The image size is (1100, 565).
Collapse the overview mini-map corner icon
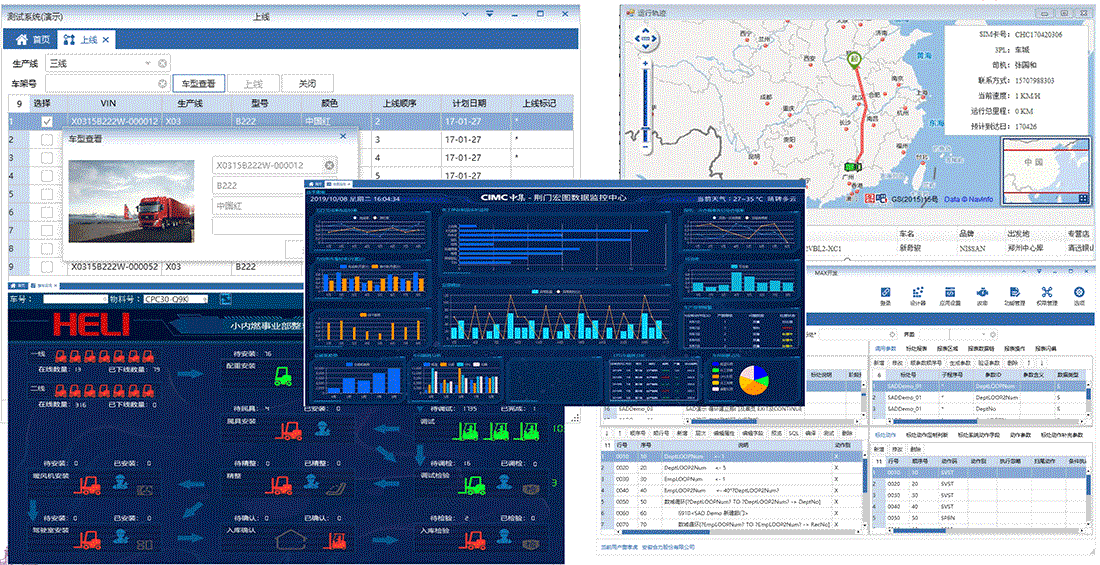tap(1083, 198)
